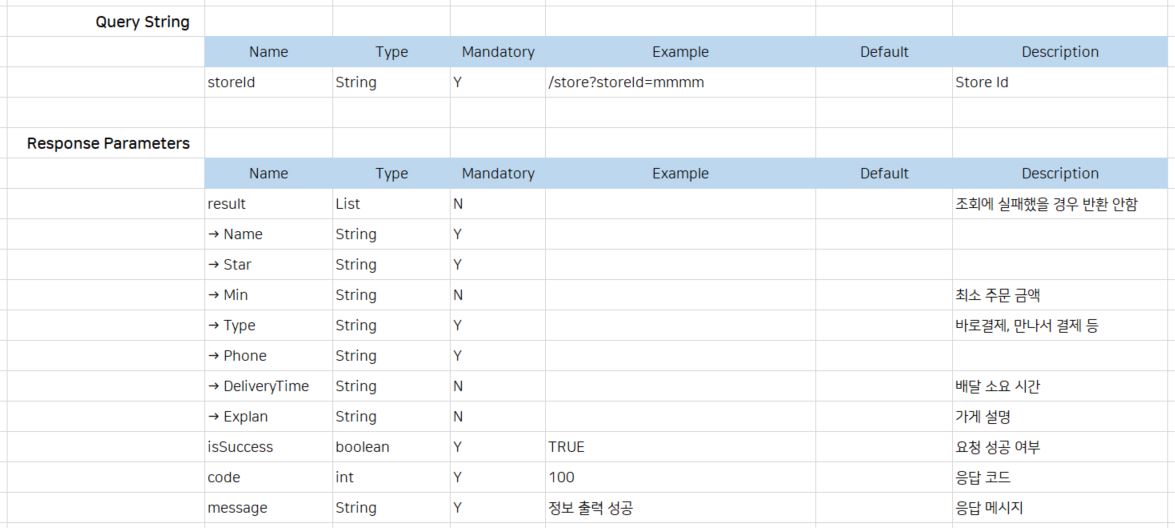Click the "boolean" type cell
The height and width of the screenshot is (528, 1175).
pyautogui.click(x=362, y=447)
